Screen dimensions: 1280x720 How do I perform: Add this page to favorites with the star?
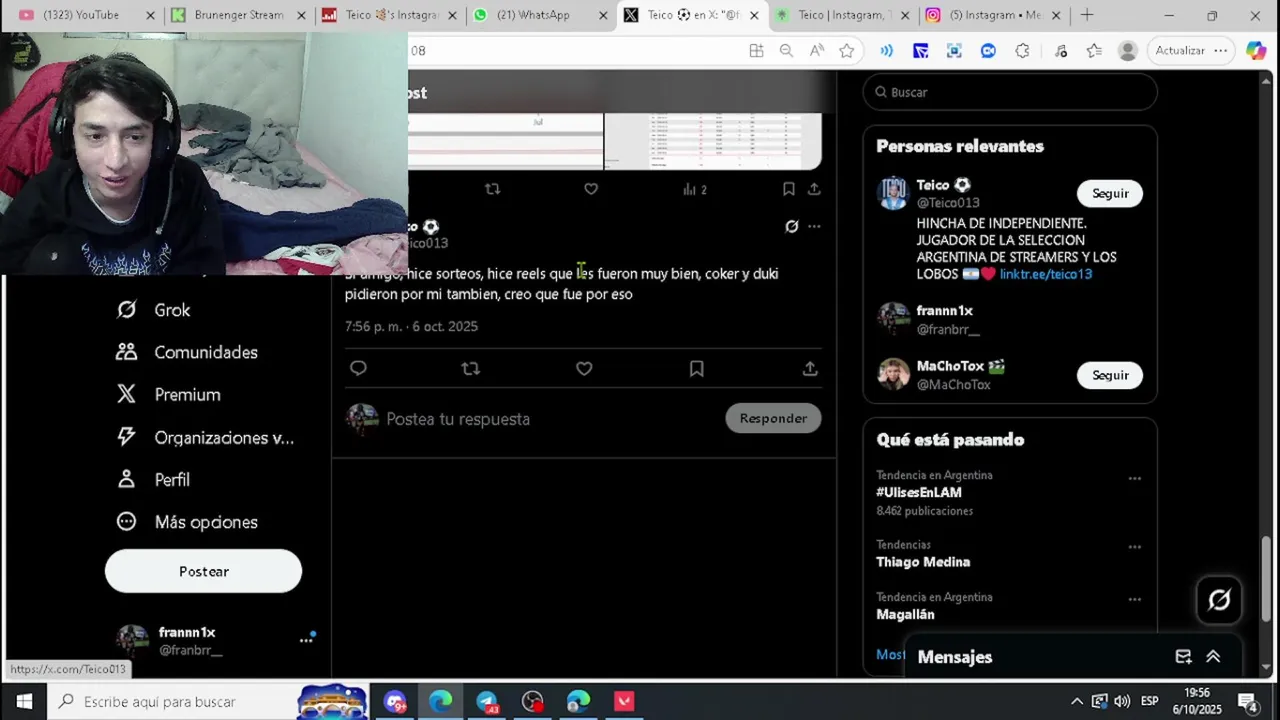click(x=847, y=51)
